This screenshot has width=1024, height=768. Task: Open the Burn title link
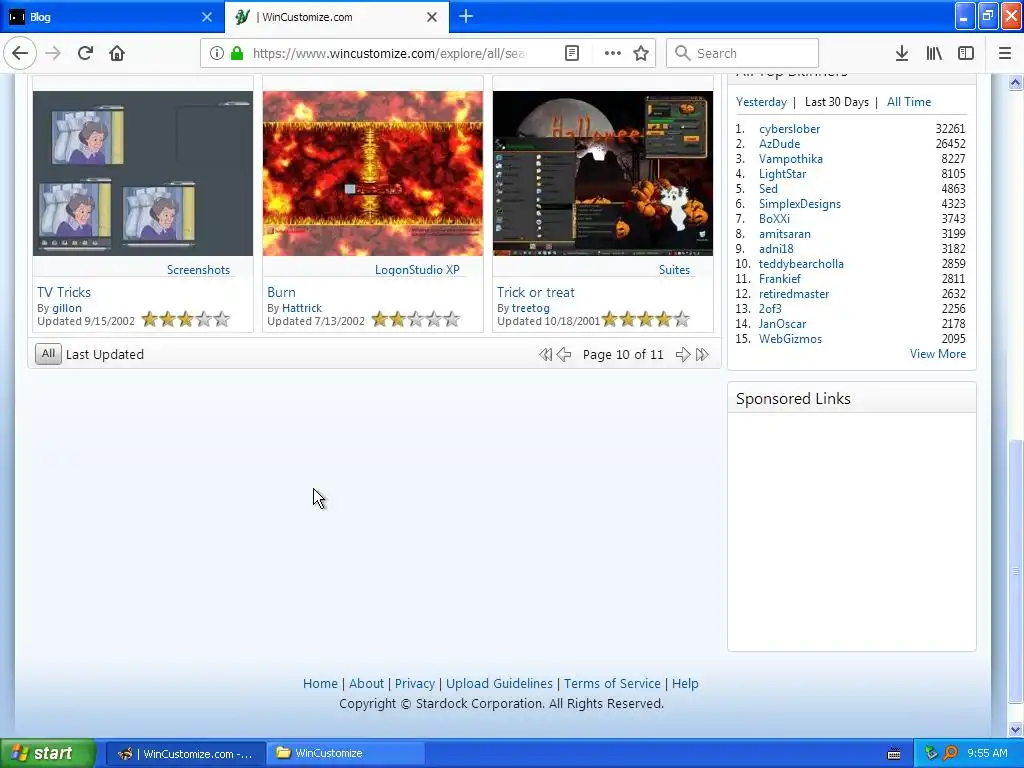tap(281, 293)
